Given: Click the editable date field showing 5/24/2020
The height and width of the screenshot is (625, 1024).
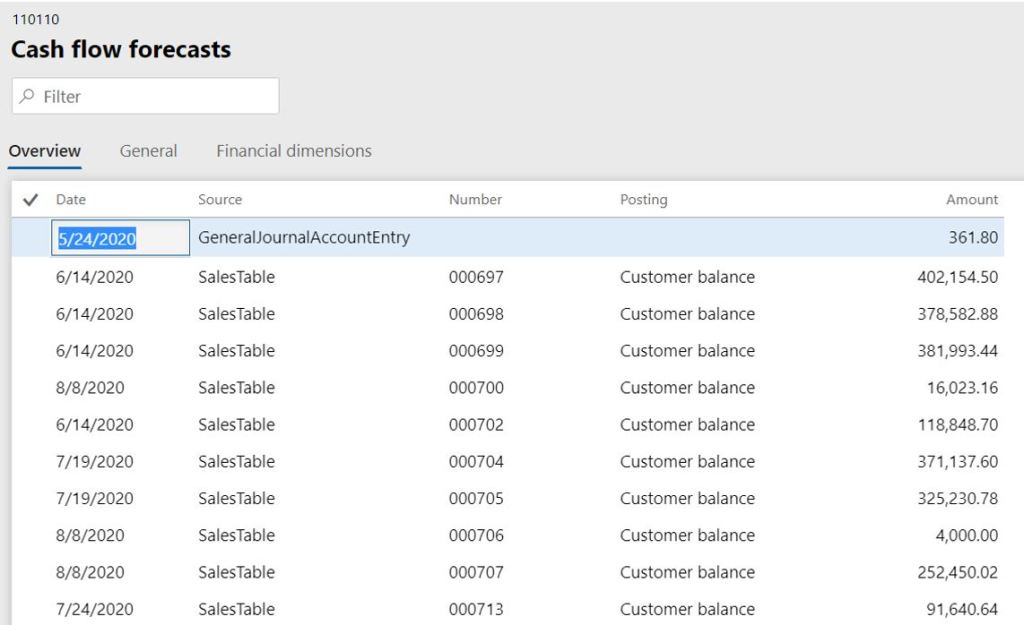Looking at the screenshot, I should [120, 237].
